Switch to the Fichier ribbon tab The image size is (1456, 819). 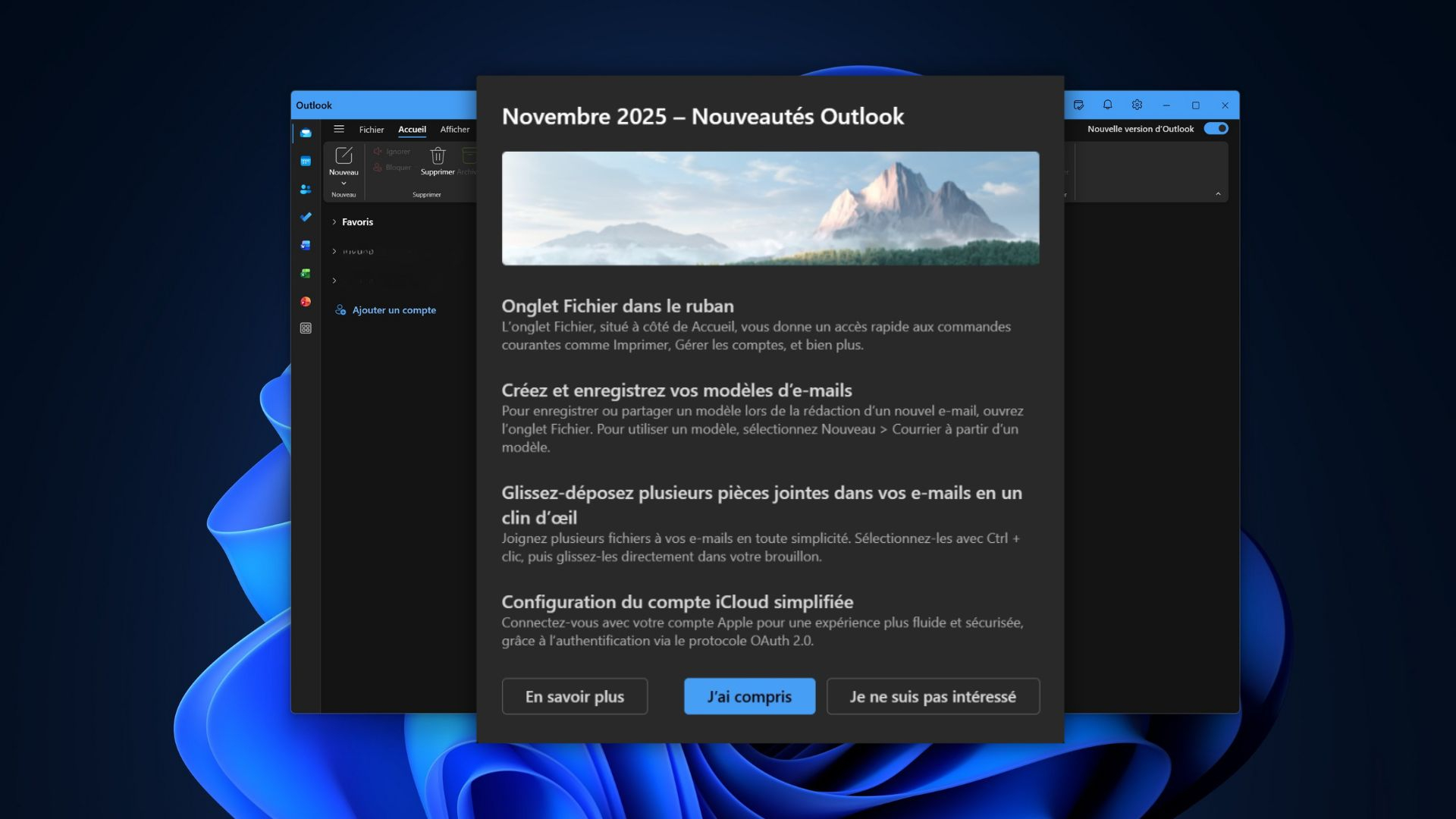(372, 130)
